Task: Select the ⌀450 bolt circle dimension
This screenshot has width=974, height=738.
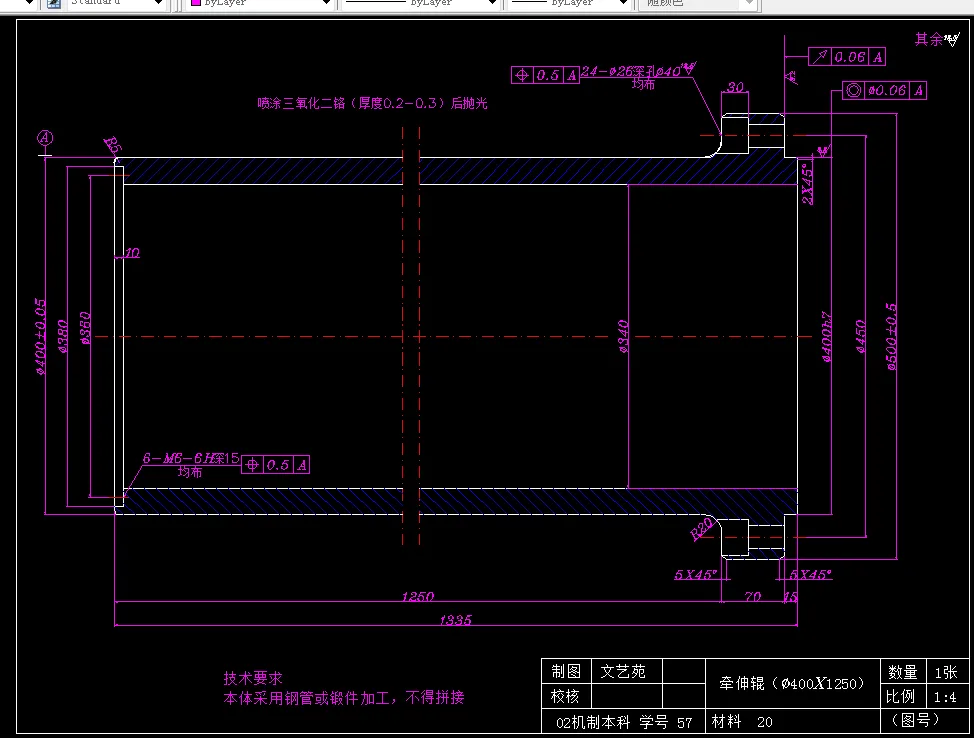Action: tap(860, 337)
